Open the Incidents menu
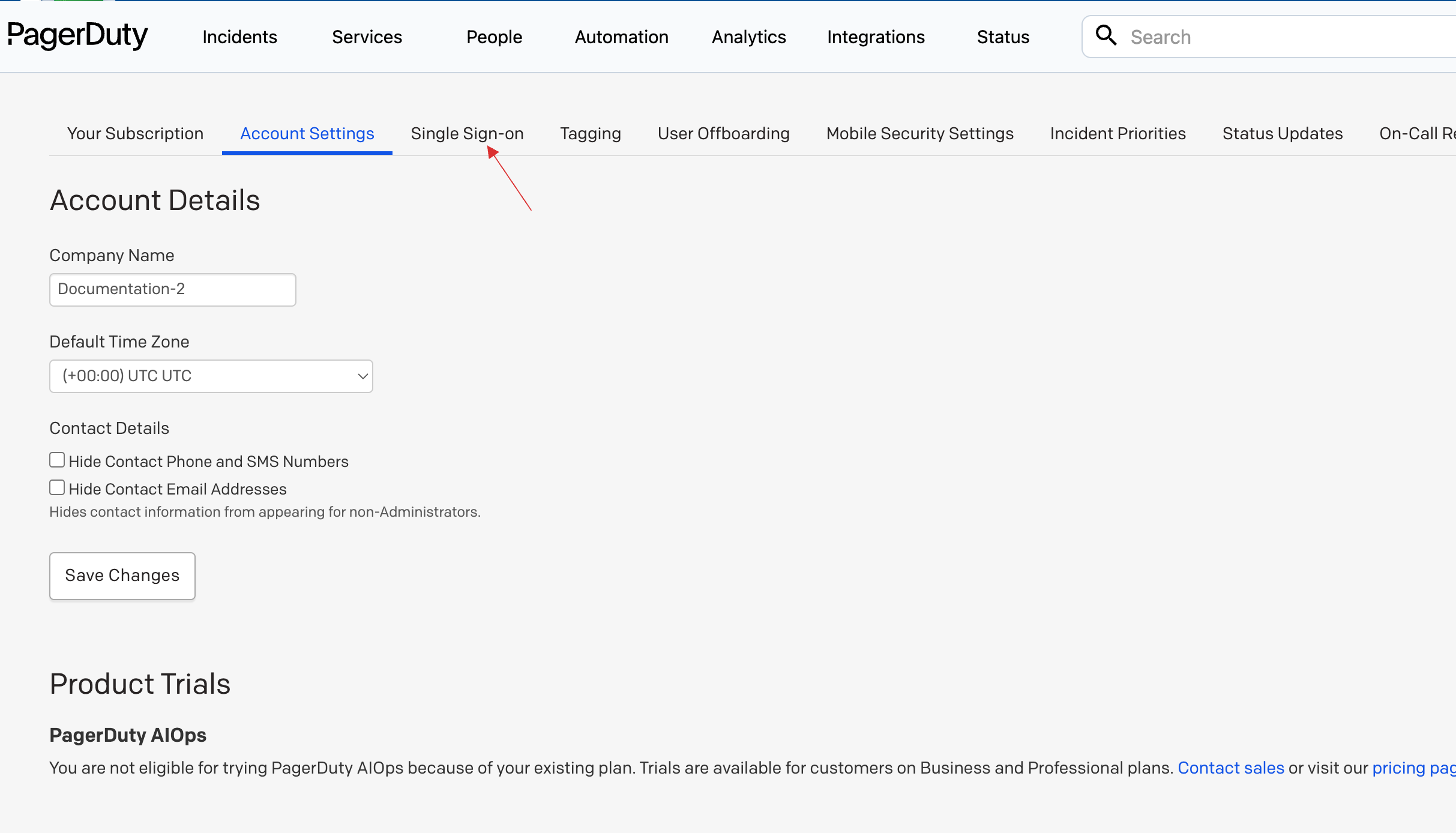Viewport: 1456px width, 833px height. (x=239, y=37)
